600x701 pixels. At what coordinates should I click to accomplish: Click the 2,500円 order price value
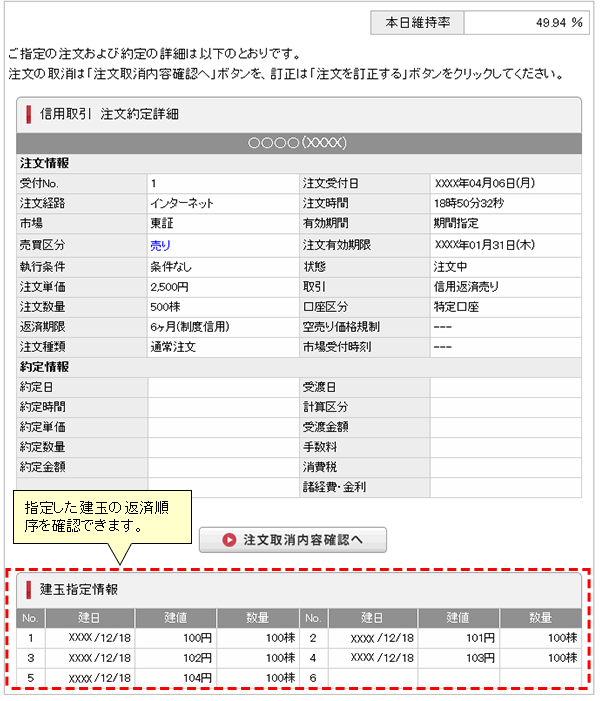pos(170,286)
